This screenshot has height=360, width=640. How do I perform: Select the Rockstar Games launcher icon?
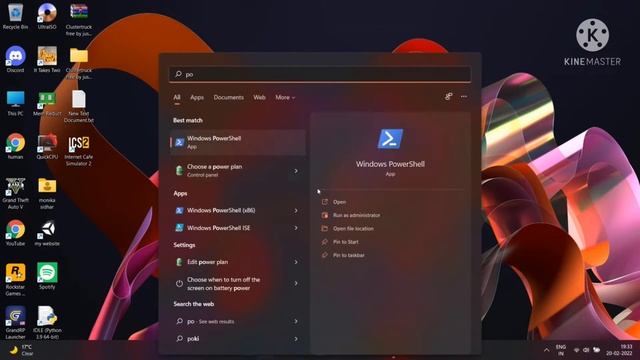tap(16, 280)
